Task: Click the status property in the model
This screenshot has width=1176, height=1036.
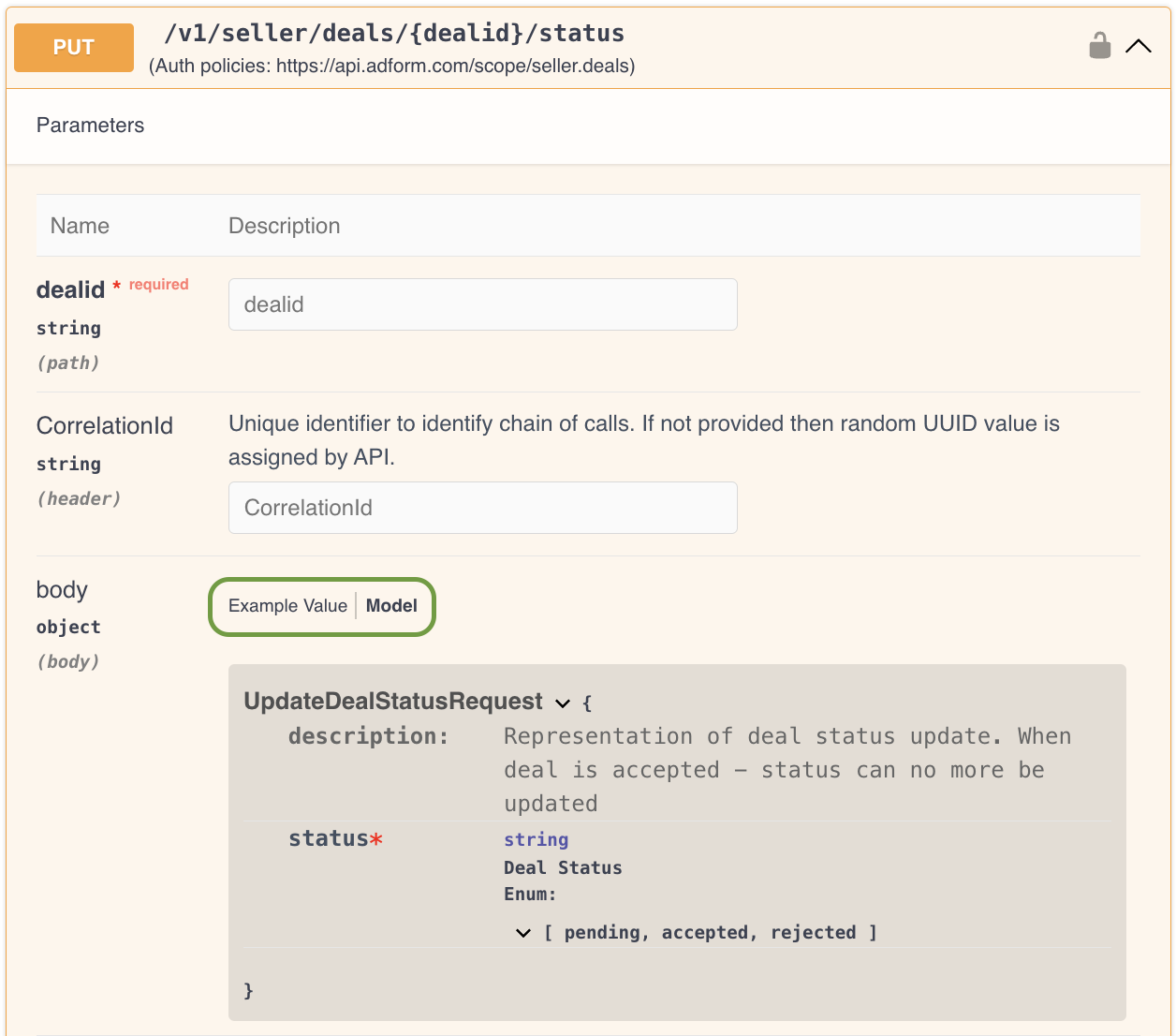Action: (x=329, y=838)
